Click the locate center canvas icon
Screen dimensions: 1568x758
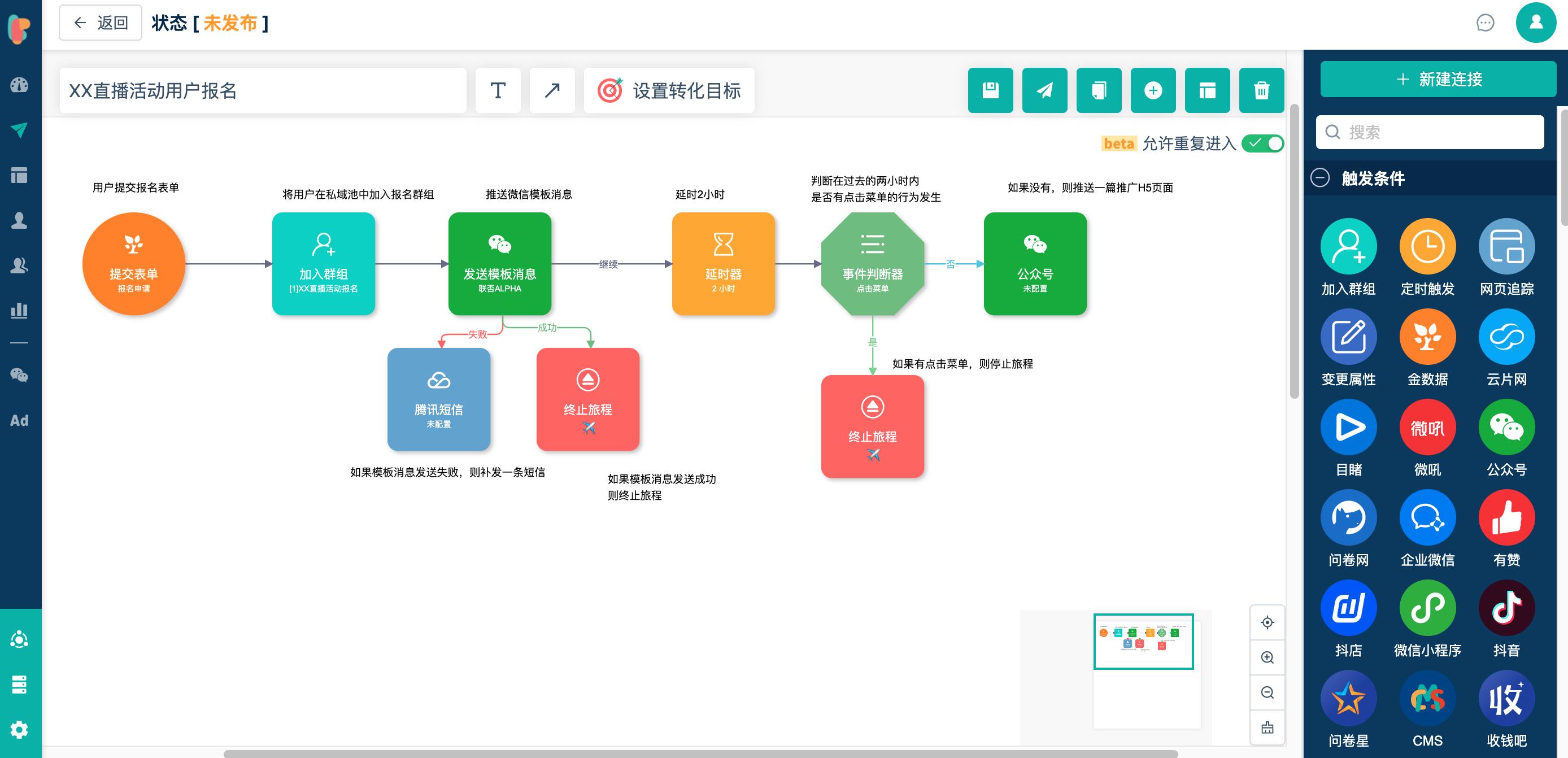[x=1268, y=622]
